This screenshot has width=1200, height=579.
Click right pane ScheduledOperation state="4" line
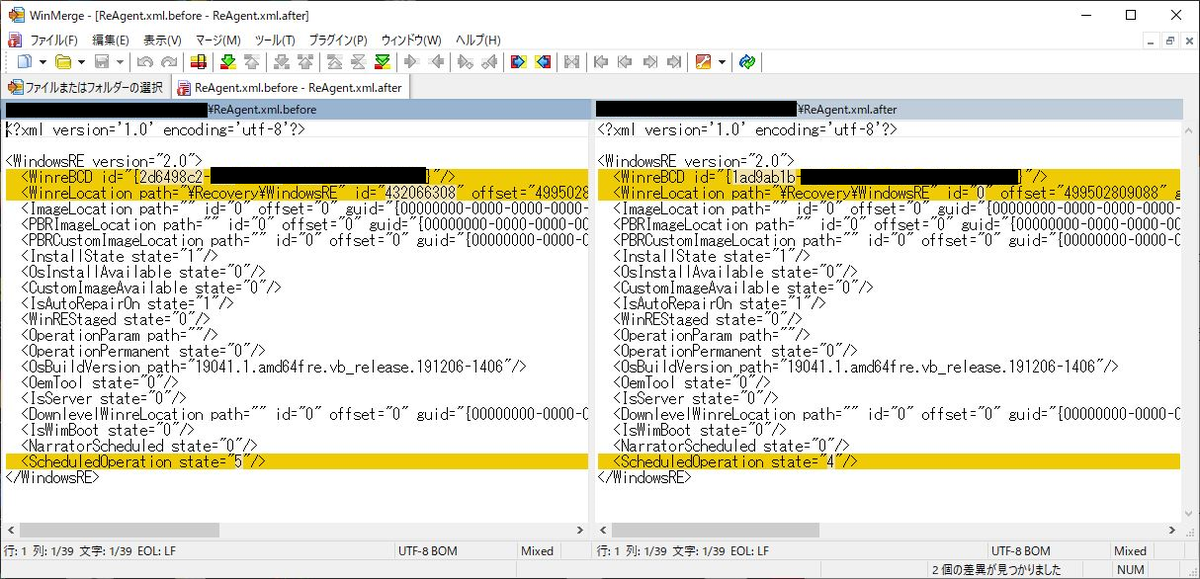(888, 461)
